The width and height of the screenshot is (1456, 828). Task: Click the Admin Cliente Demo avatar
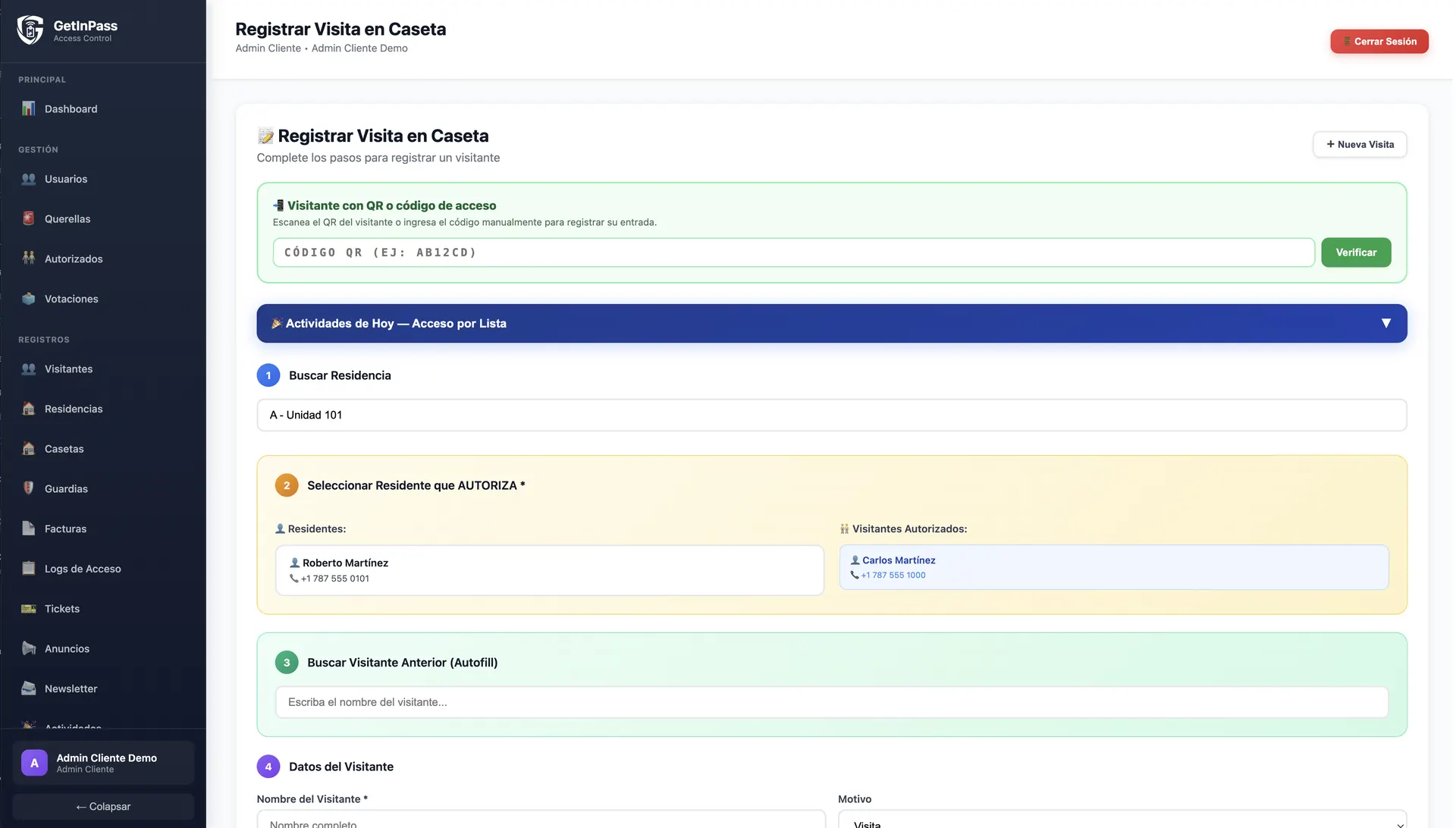[x=34, y=763]
